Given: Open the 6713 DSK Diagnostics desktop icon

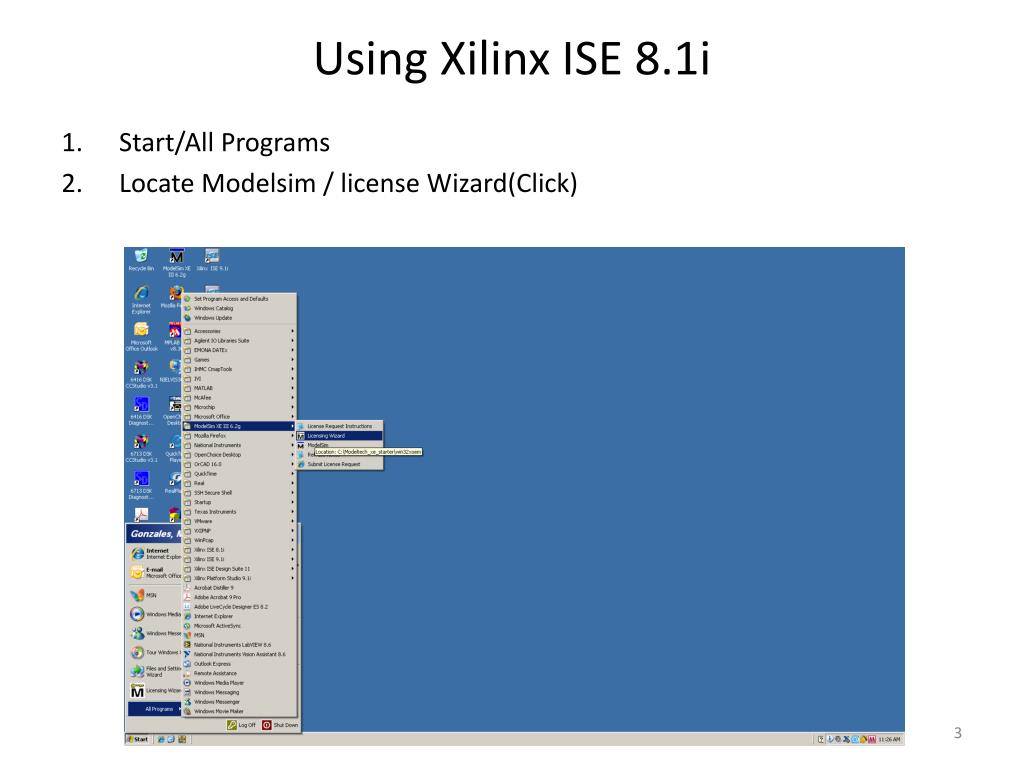Looking at the screenshot, I should [x=141, y=485].
